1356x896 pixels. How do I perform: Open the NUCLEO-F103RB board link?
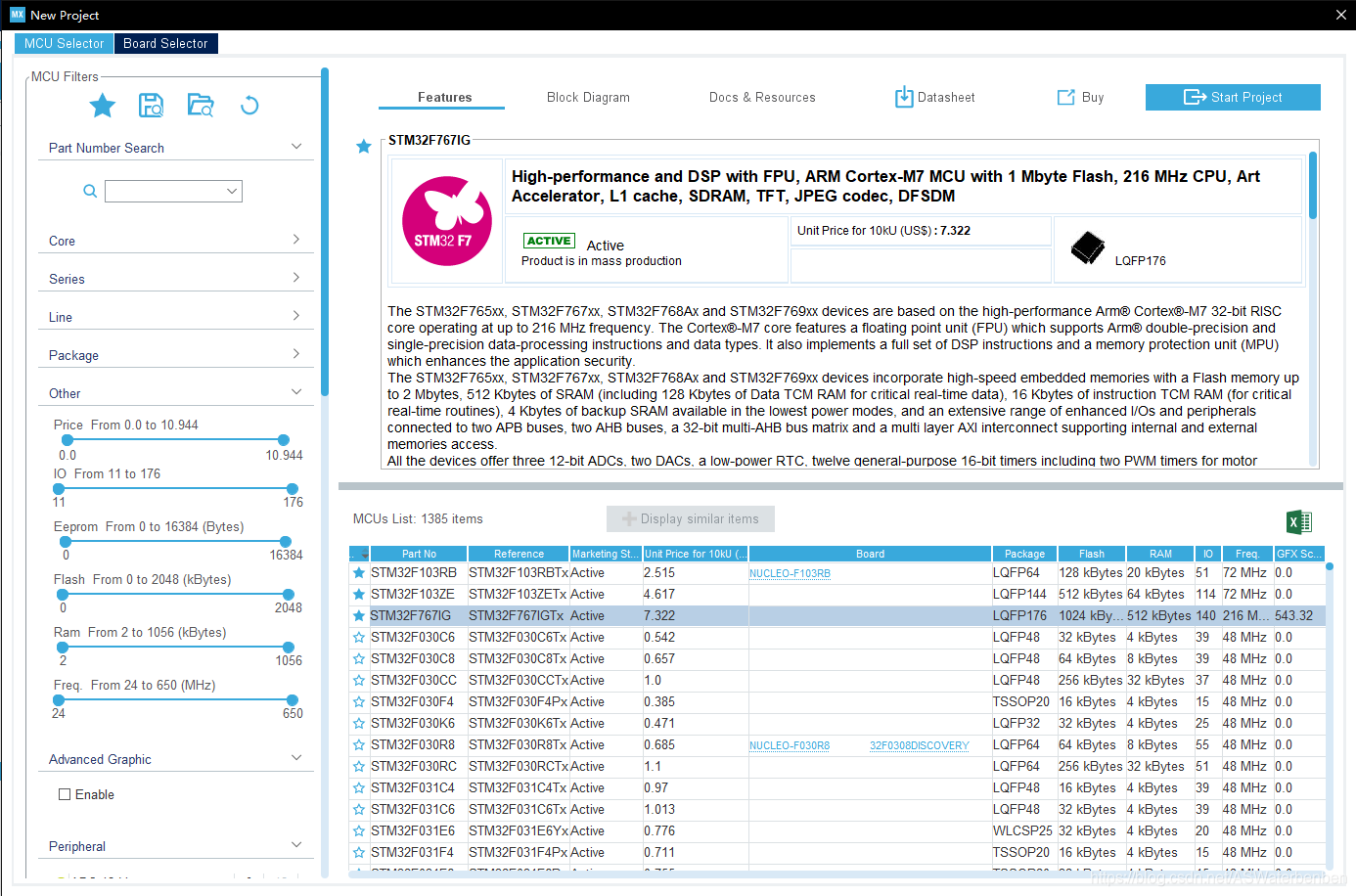[790, 573]
